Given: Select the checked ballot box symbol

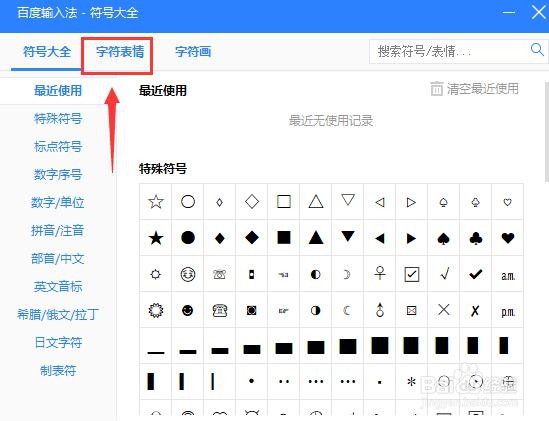Looking at the screenshot, I should [412, 275].
